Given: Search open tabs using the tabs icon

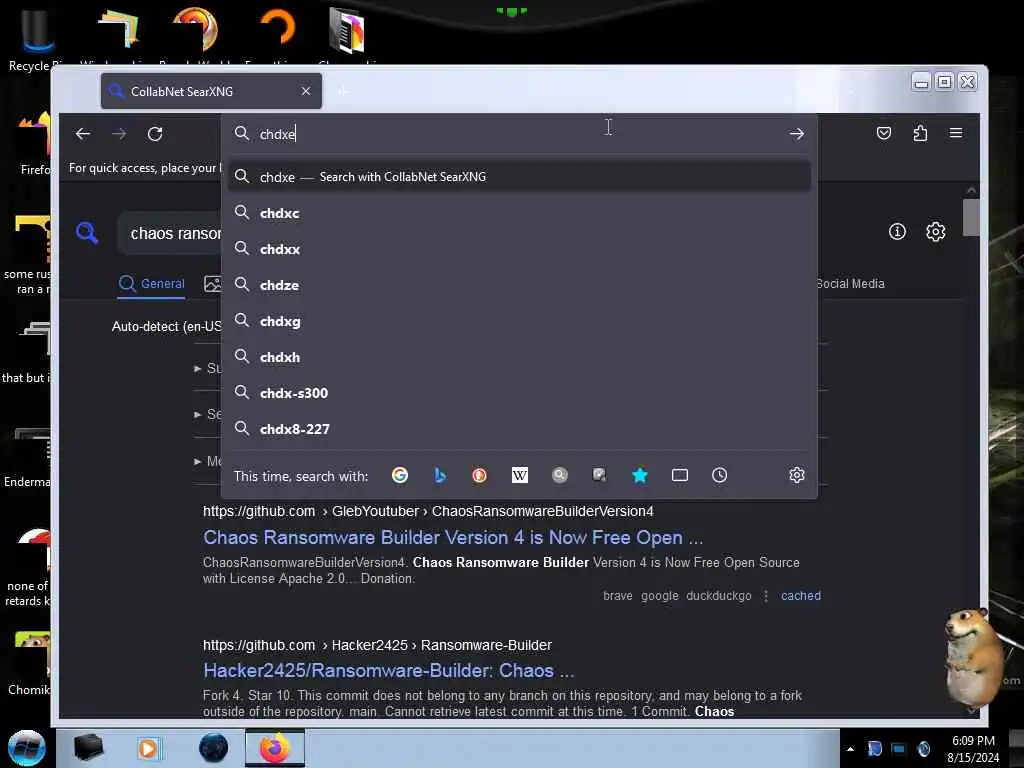Looking at the screenshot, I should click(x=680, y=475).
